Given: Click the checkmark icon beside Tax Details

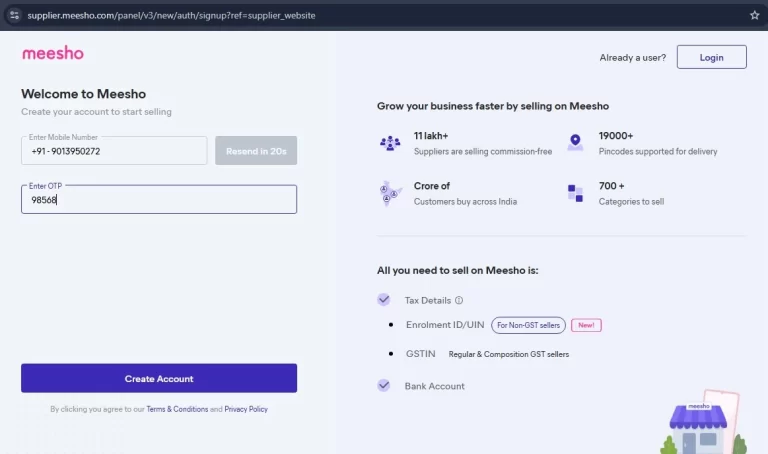Looking at the screenshot, I should (x=384, y=299).
